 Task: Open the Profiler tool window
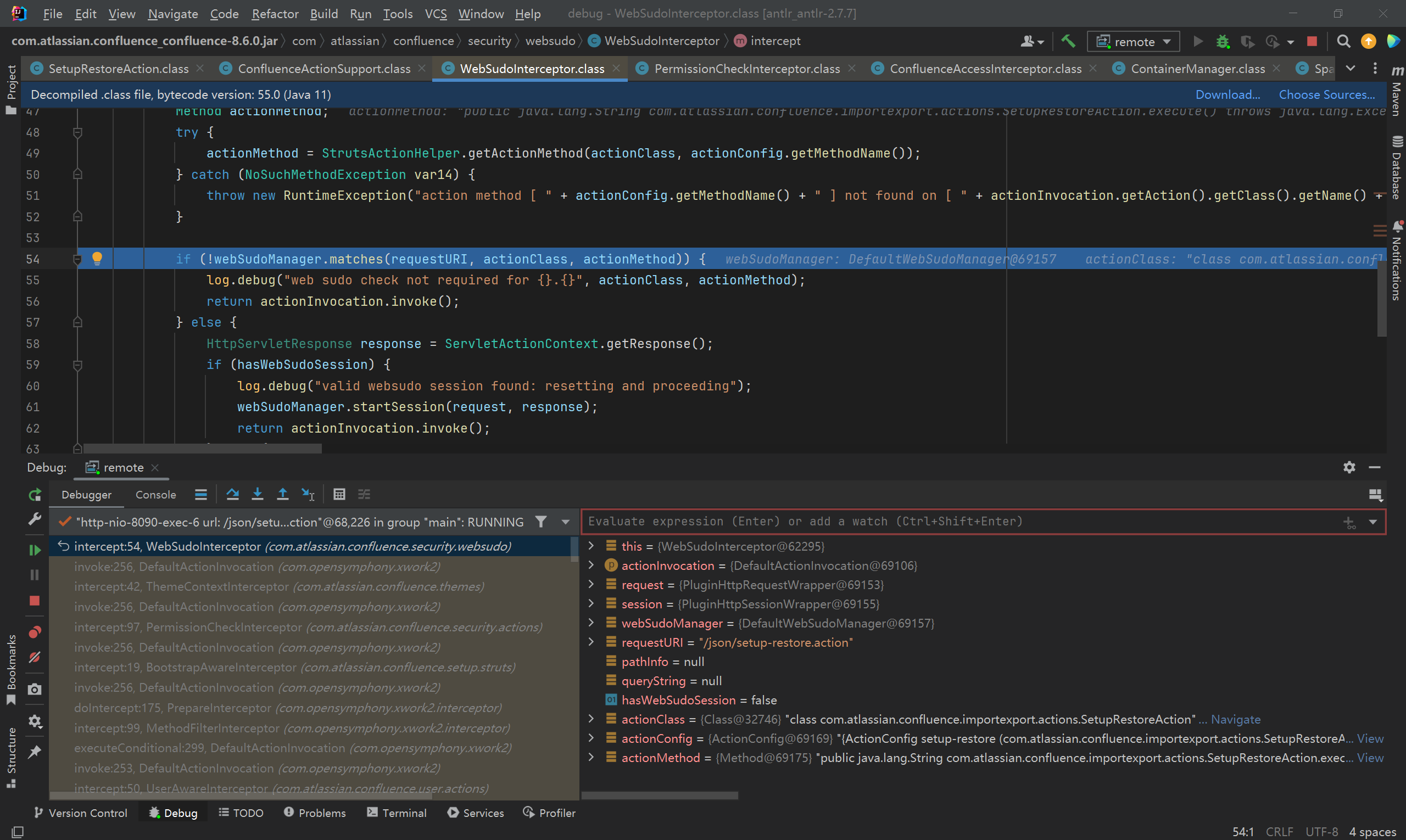coord(549,813)
